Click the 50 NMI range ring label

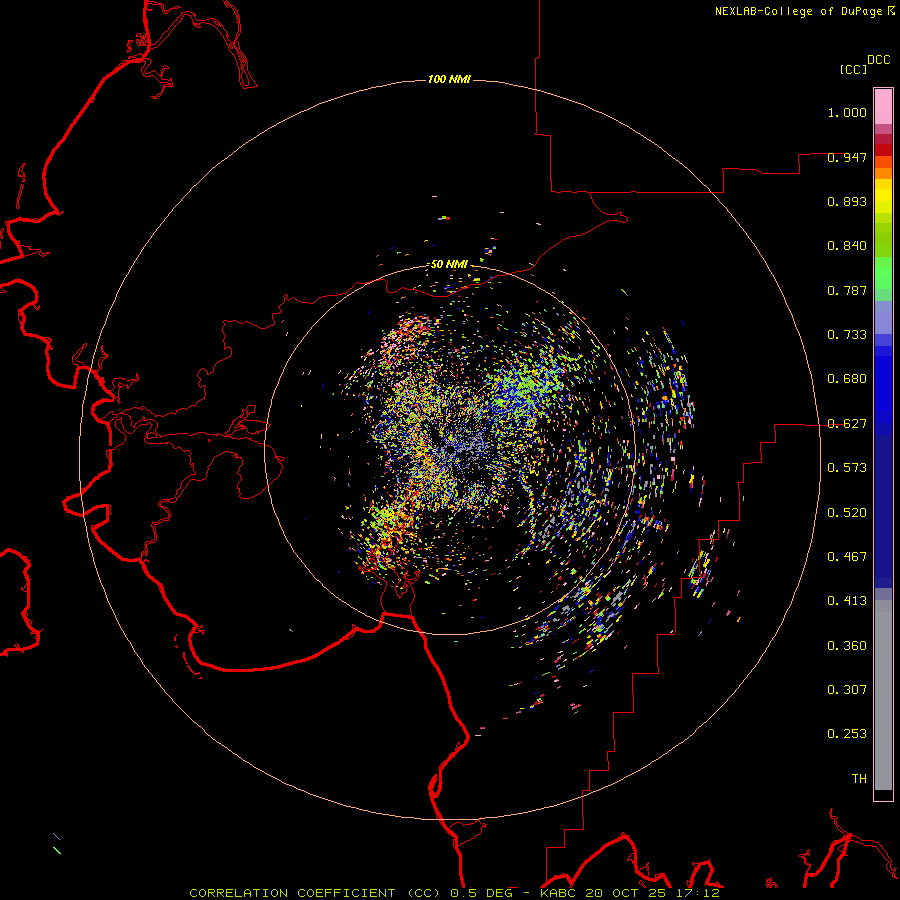[x=449, y=264]
